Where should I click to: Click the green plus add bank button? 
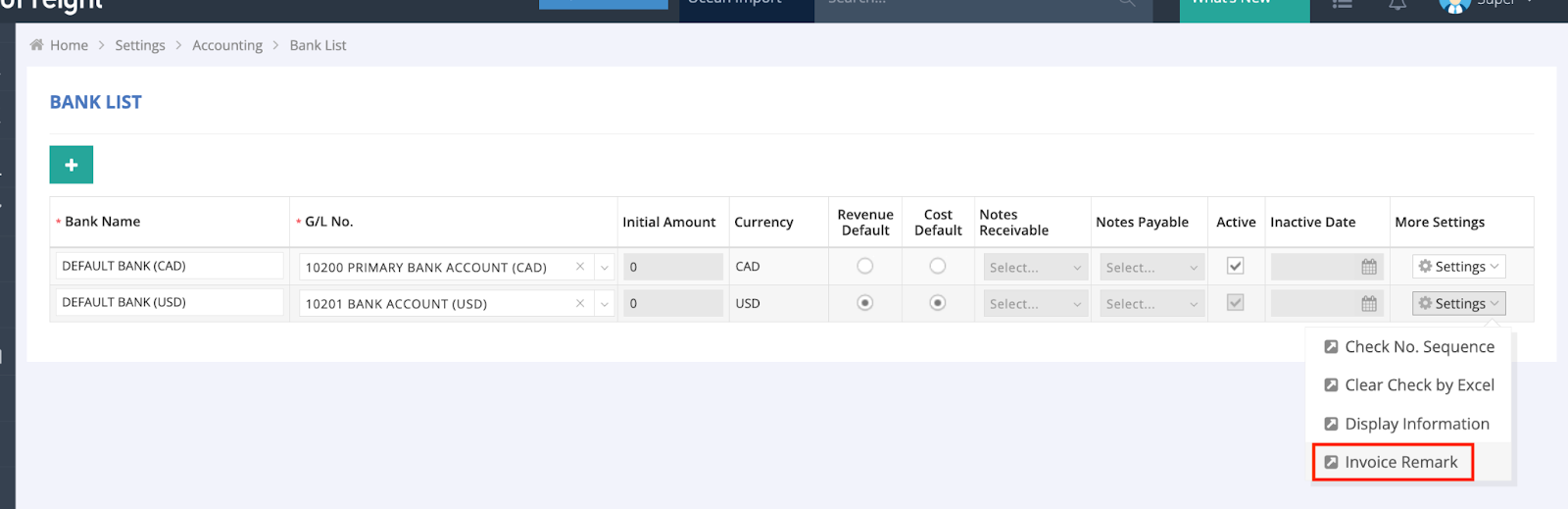pyautogui.click(x=72, y=165)
